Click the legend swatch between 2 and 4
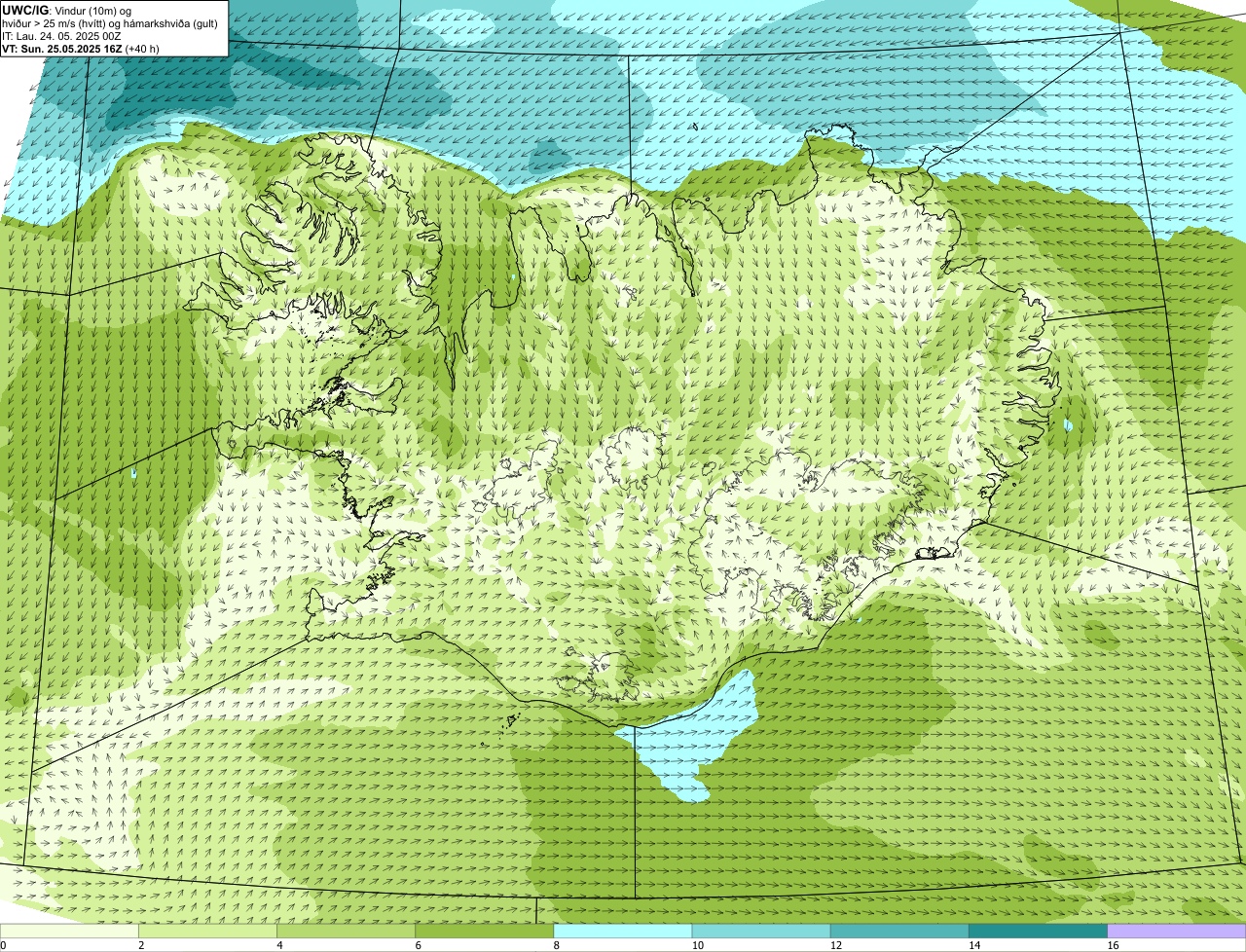The width and height of the screenshot is (1246, 952). pyautogui.click(x=207, y=932)
